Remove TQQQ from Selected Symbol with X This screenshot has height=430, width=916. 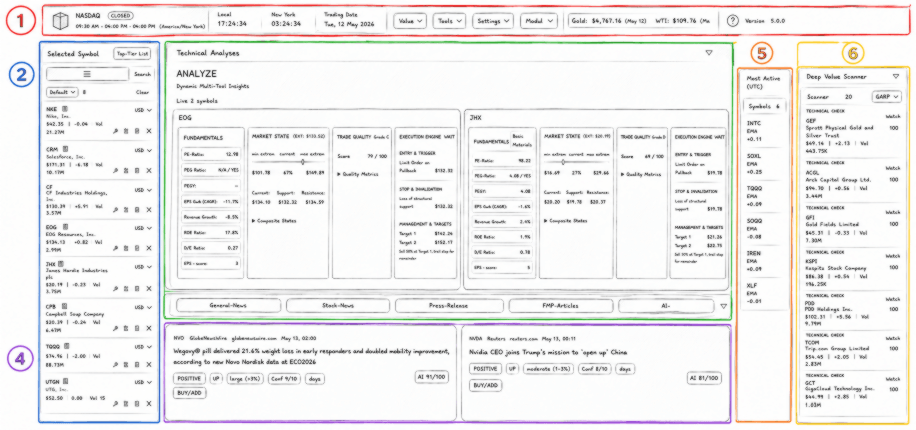tap(148, 364)
